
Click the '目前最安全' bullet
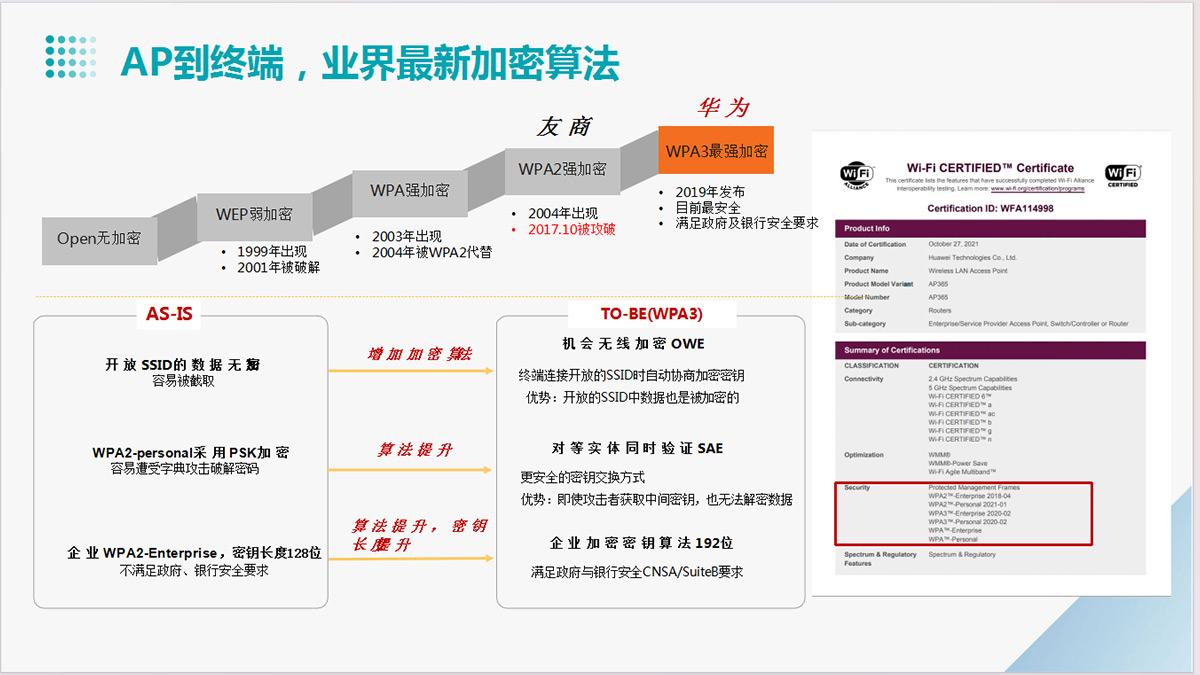coord(708,208)
